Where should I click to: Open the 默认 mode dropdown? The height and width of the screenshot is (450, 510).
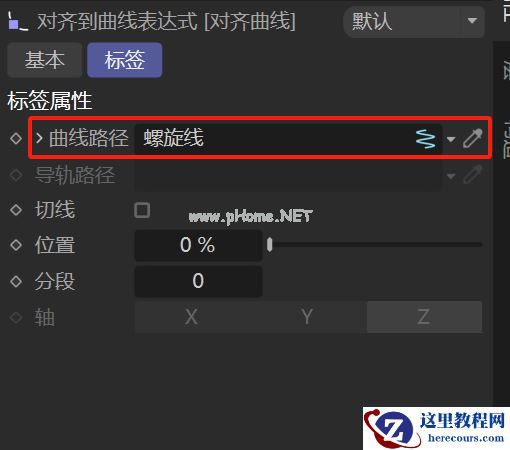click(x=414, y=21)
